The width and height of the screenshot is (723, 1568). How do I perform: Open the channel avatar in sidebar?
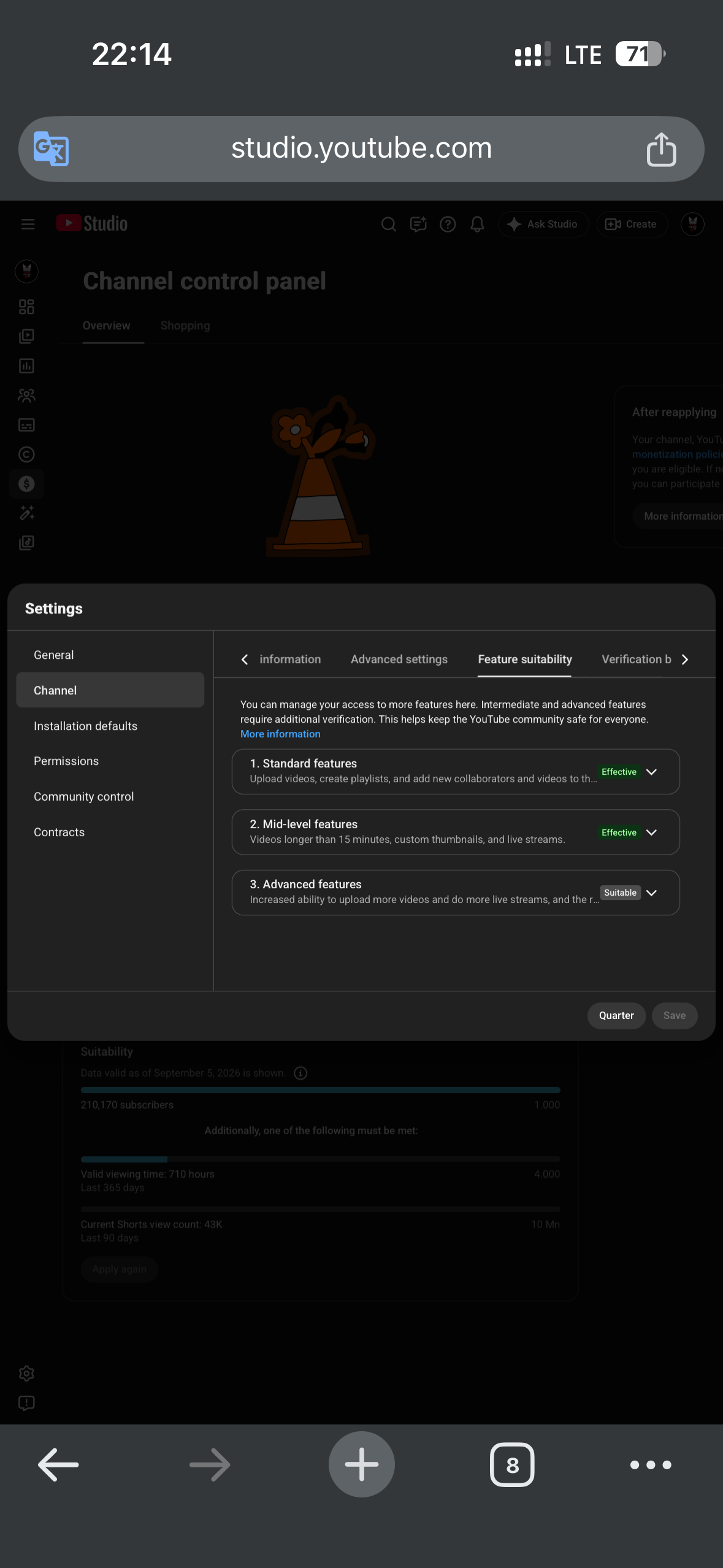tap(26, 271)
